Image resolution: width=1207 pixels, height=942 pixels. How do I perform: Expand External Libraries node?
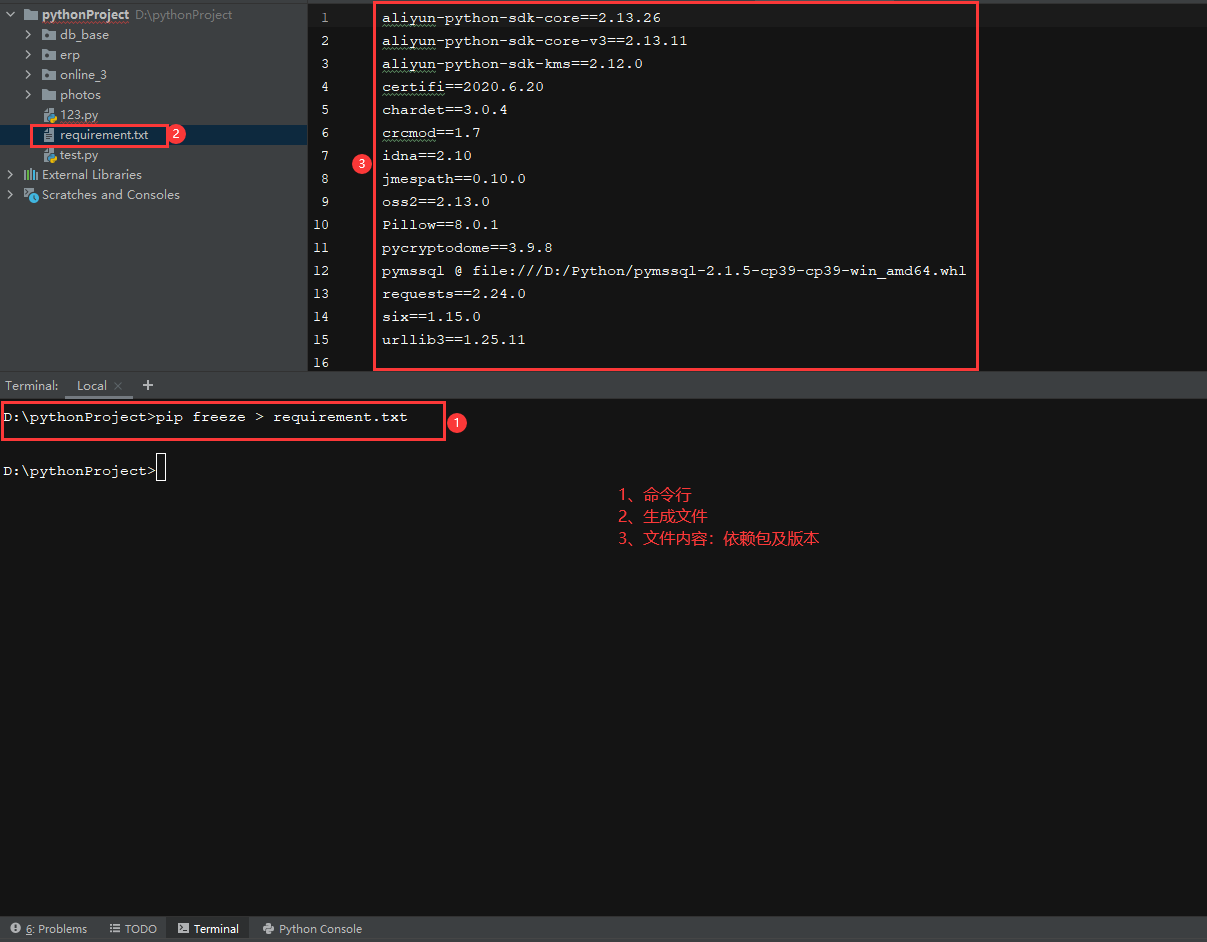pyautogui.click(x=10, y=175)
